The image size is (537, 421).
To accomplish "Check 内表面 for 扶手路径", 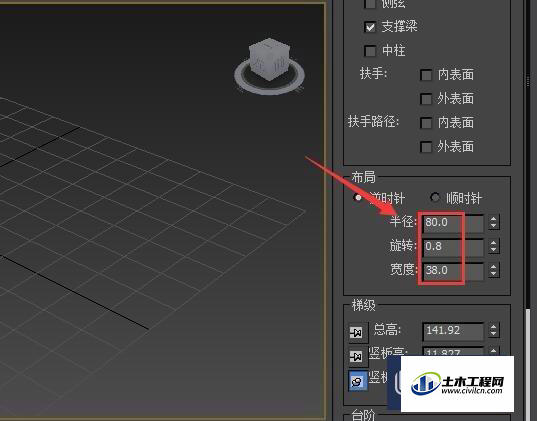I will [x=426, y=123].
